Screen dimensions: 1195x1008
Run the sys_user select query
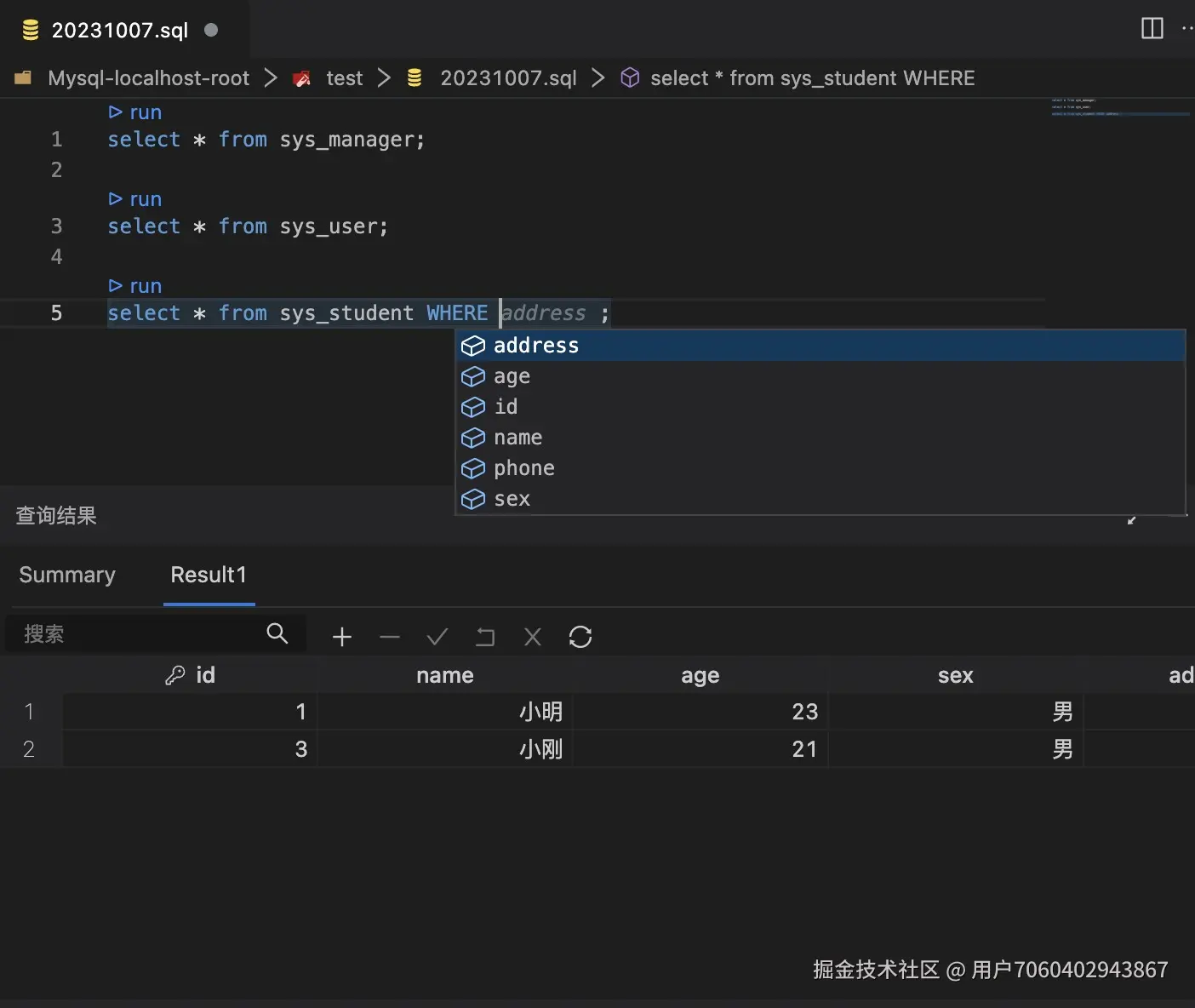click(x=135, y=199)
